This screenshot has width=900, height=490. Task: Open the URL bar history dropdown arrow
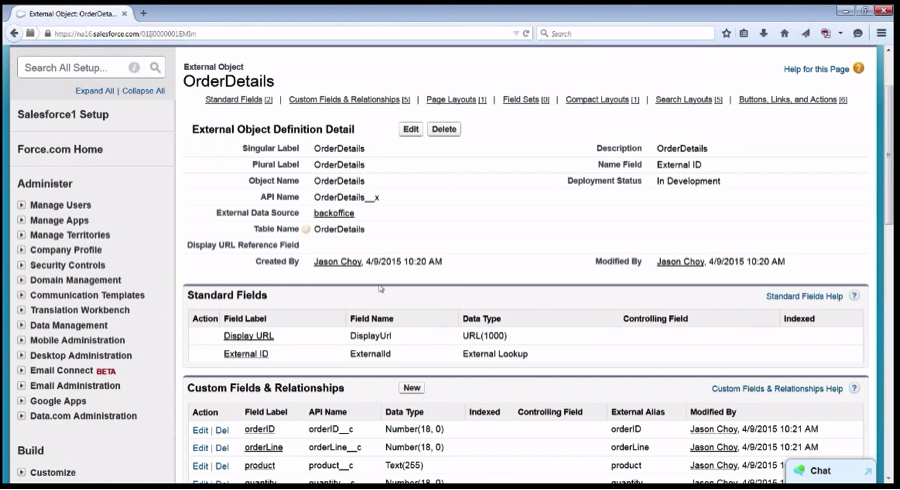tap(515, 34)
